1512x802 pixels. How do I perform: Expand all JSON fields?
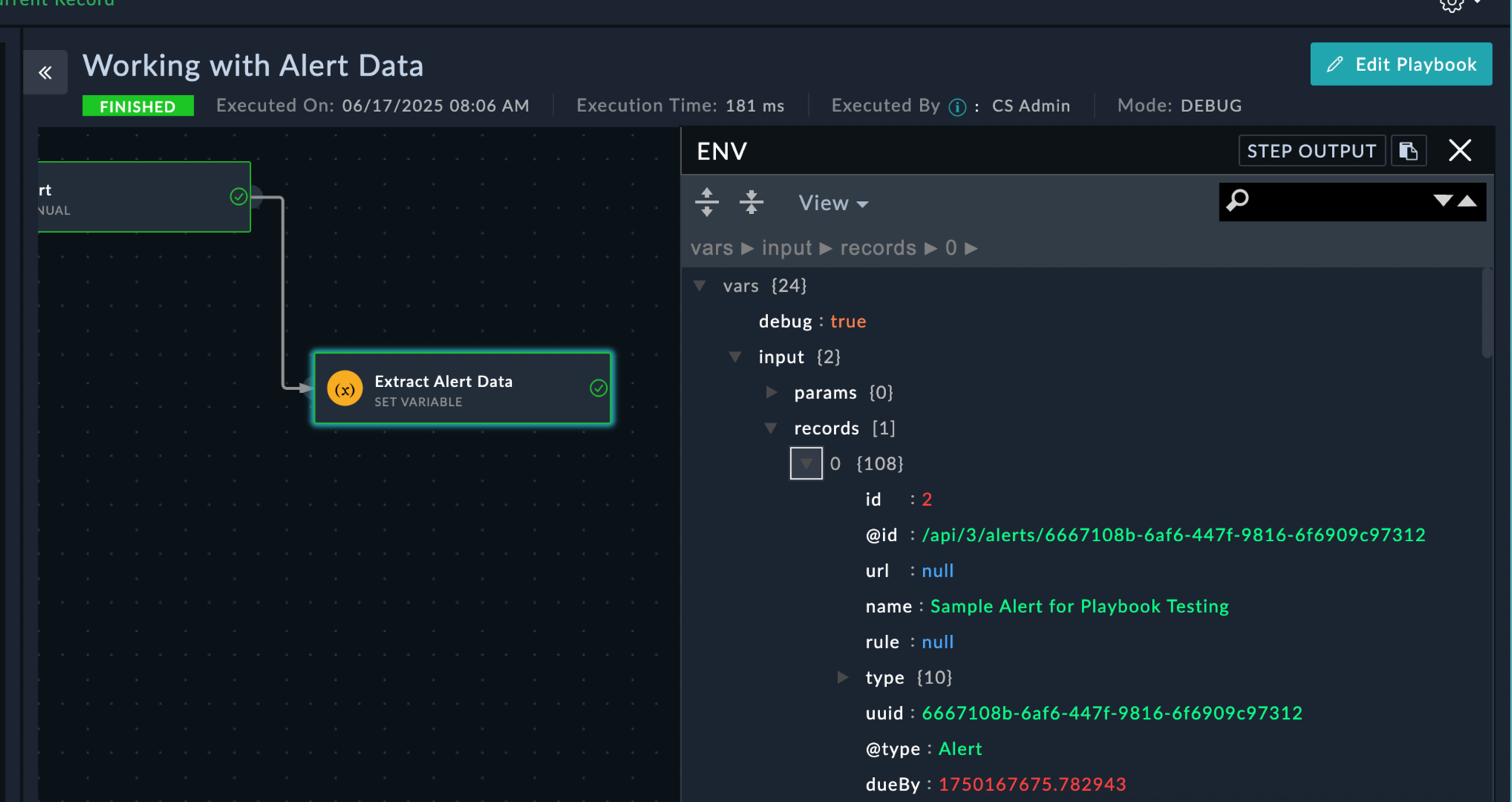(707, 202)
